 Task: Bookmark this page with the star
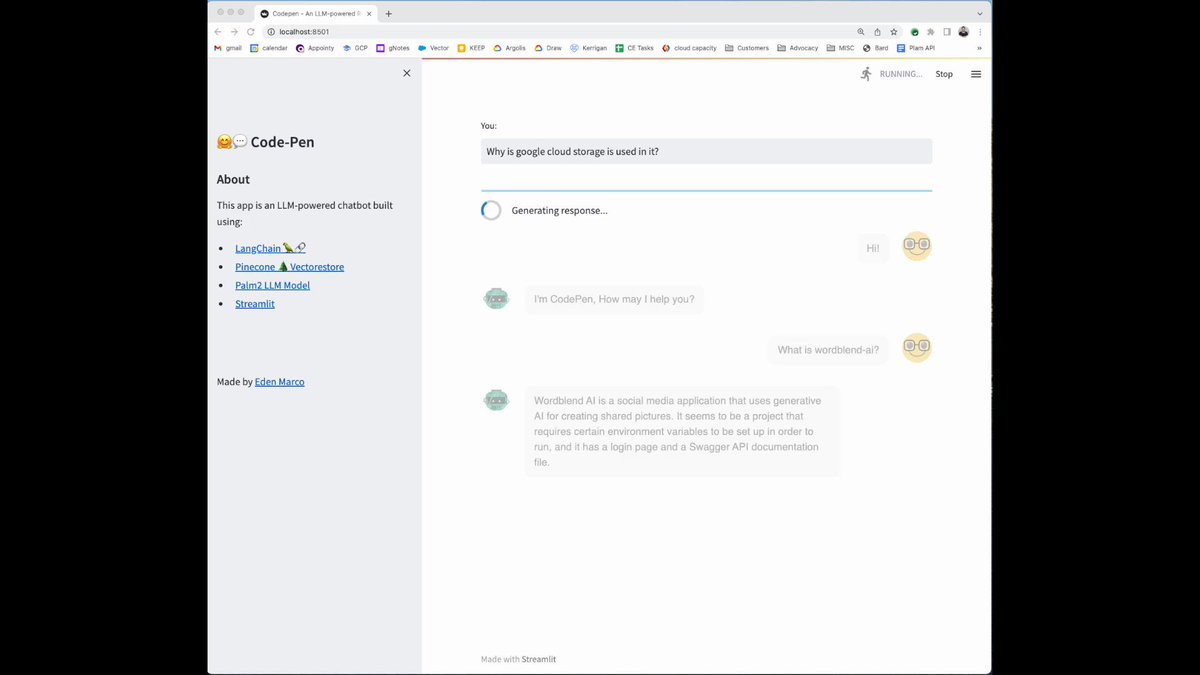coord(893,31)
